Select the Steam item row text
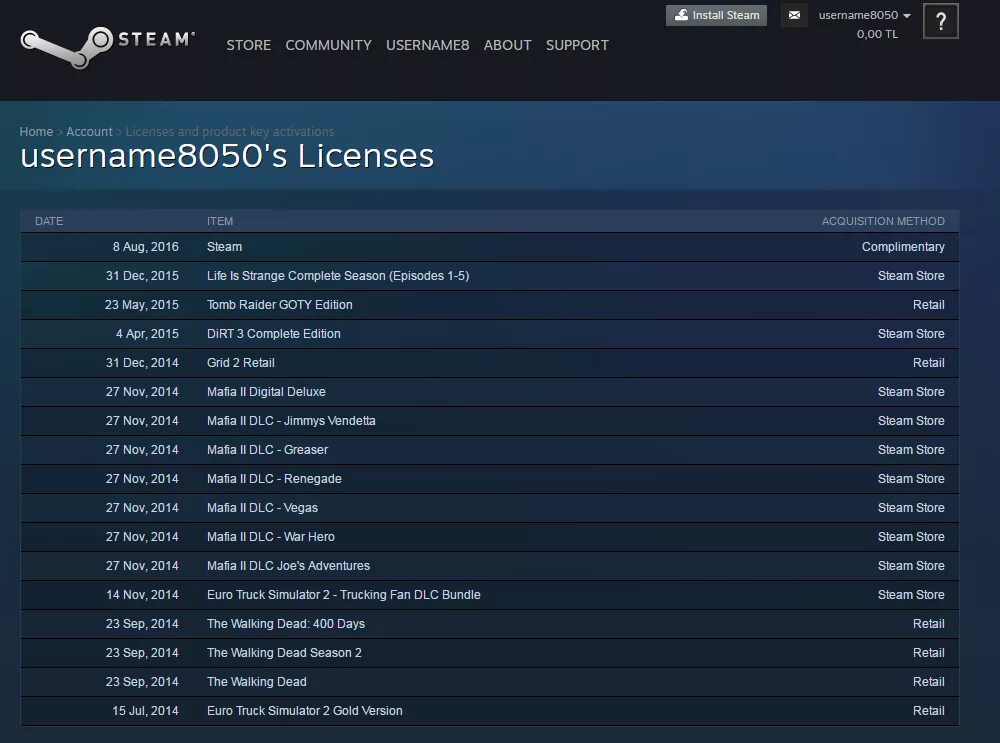The height and width of the screenshot is (743, 1000). click(224, 247)
